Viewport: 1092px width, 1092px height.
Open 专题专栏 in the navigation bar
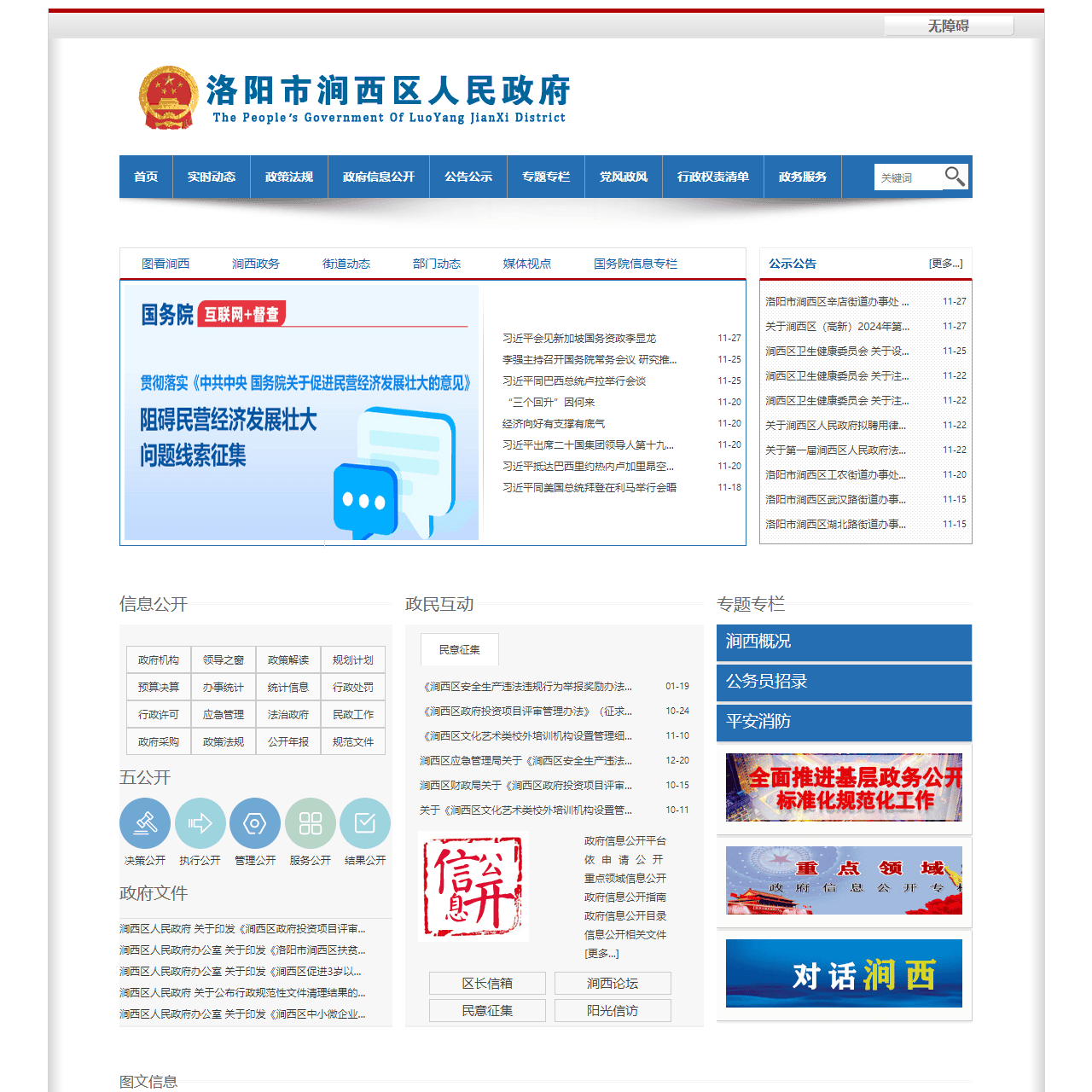pyautogui.click(x=546, y=177)
